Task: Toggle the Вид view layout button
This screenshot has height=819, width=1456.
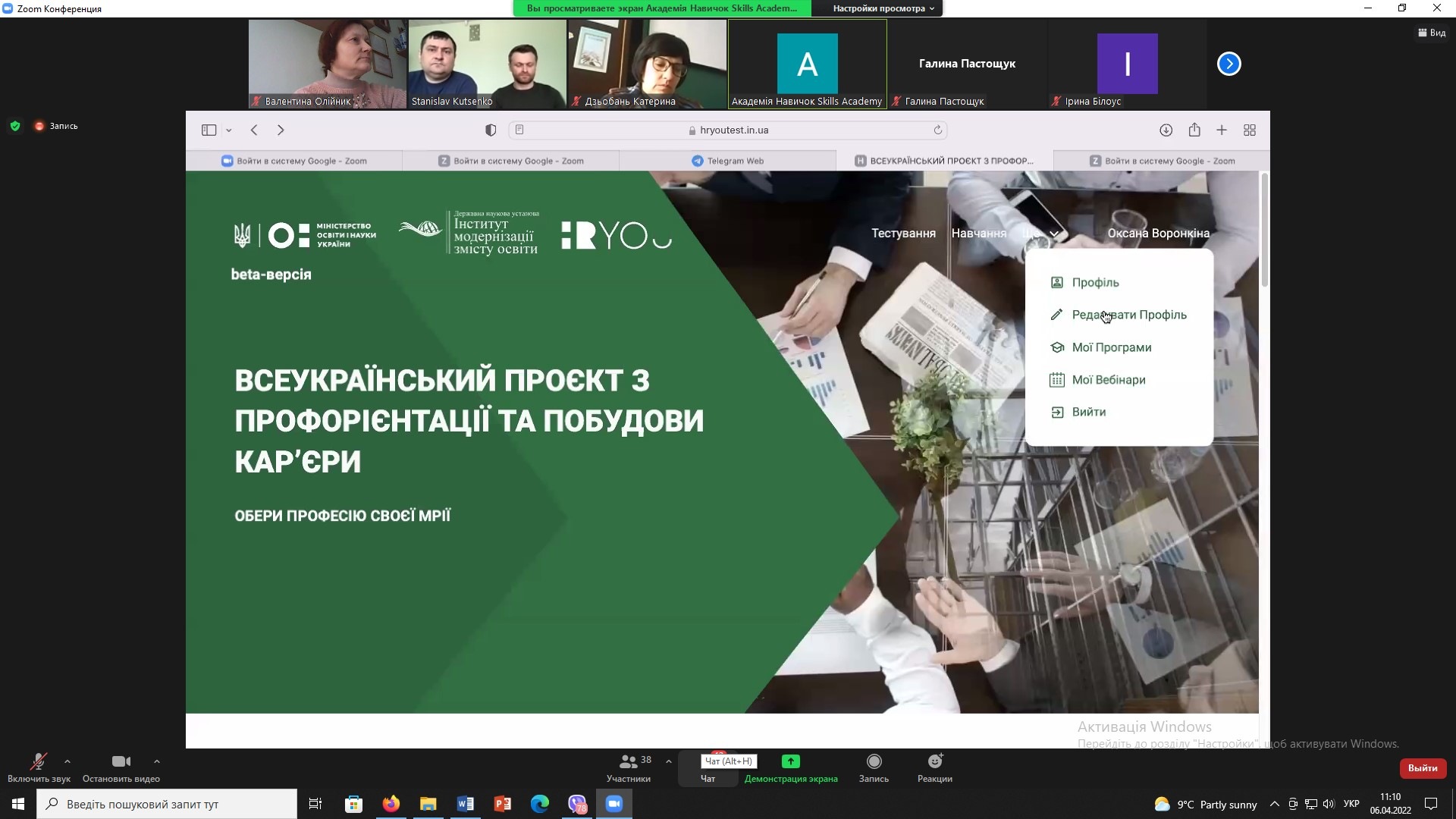Action: coord(1431,33)
